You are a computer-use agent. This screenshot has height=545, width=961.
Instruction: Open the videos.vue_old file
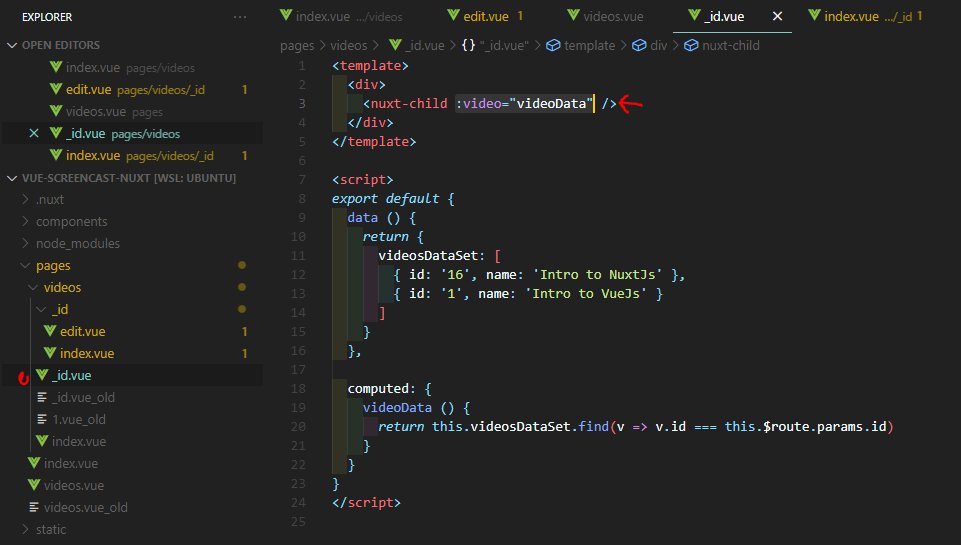coord(132,508)
